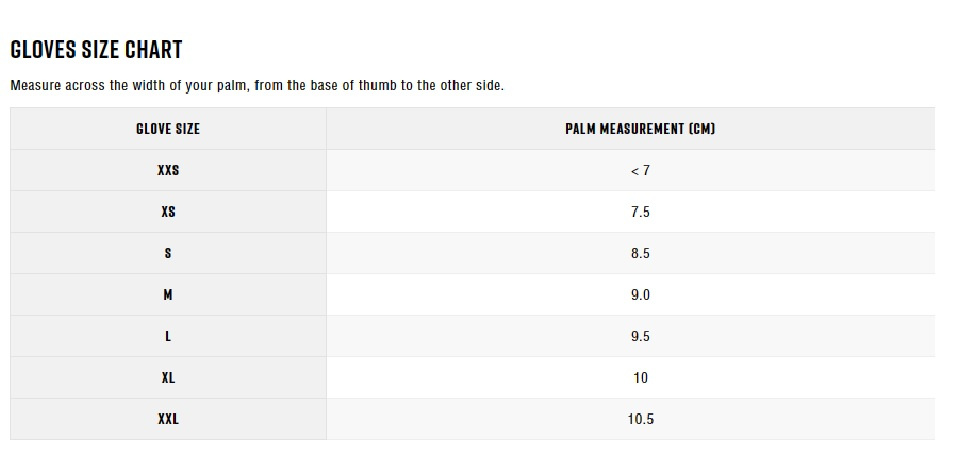Select the 8.5 palm measurement value

tap(640, 253)
